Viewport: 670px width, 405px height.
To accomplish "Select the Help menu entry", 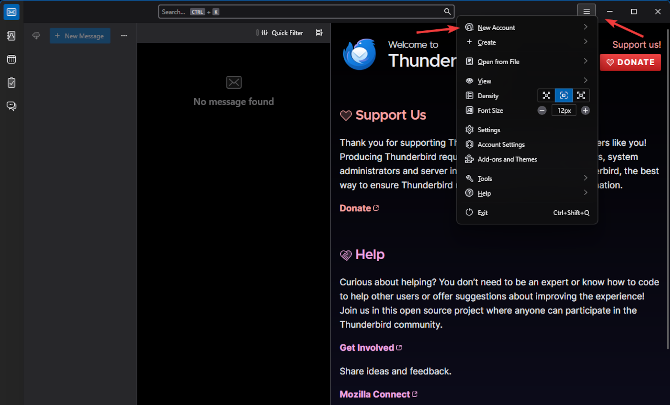I will (526, 194).
